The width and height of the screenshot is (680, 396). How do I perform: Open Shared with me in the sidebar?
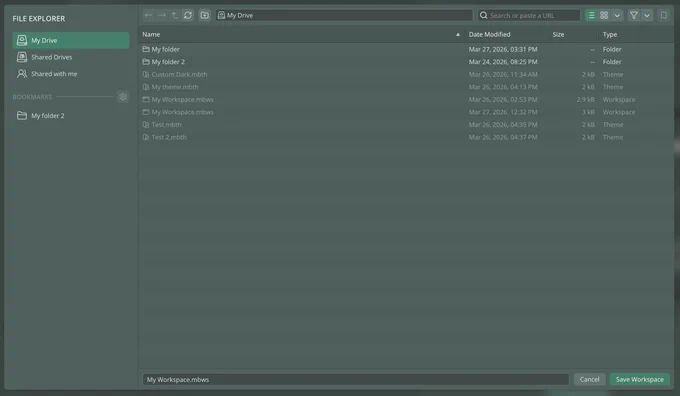pyautogui.click(x=71, y=74)
